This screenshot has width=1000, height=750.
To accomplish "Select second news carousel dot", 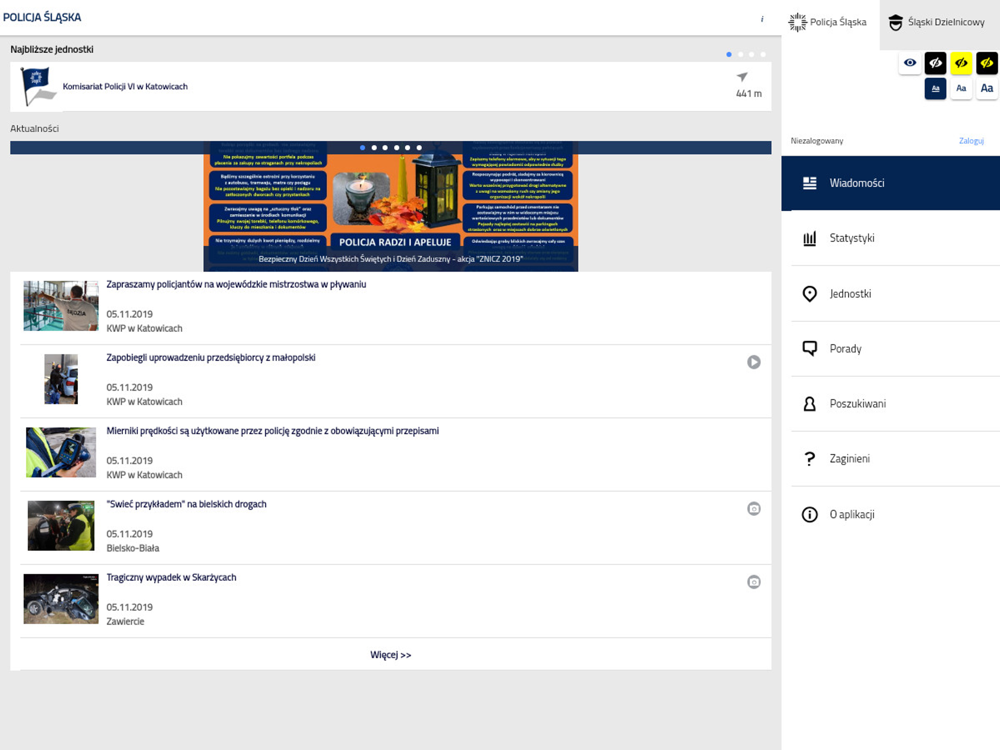I will coord(374,148).
